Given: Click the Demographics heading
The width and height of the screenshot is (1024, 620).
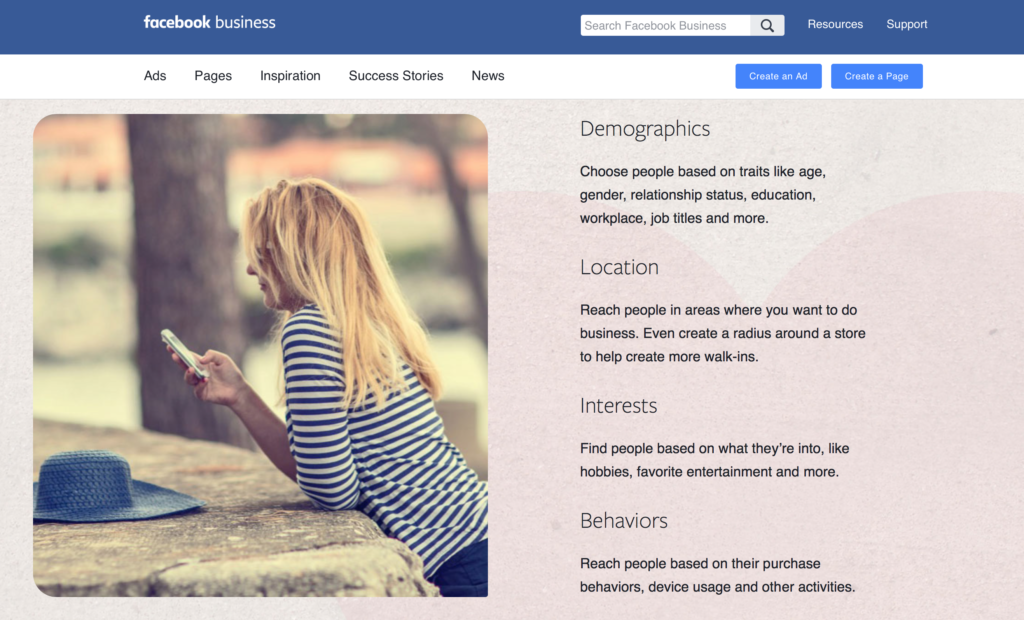Looking at the screenshot, I should [645, 129].
